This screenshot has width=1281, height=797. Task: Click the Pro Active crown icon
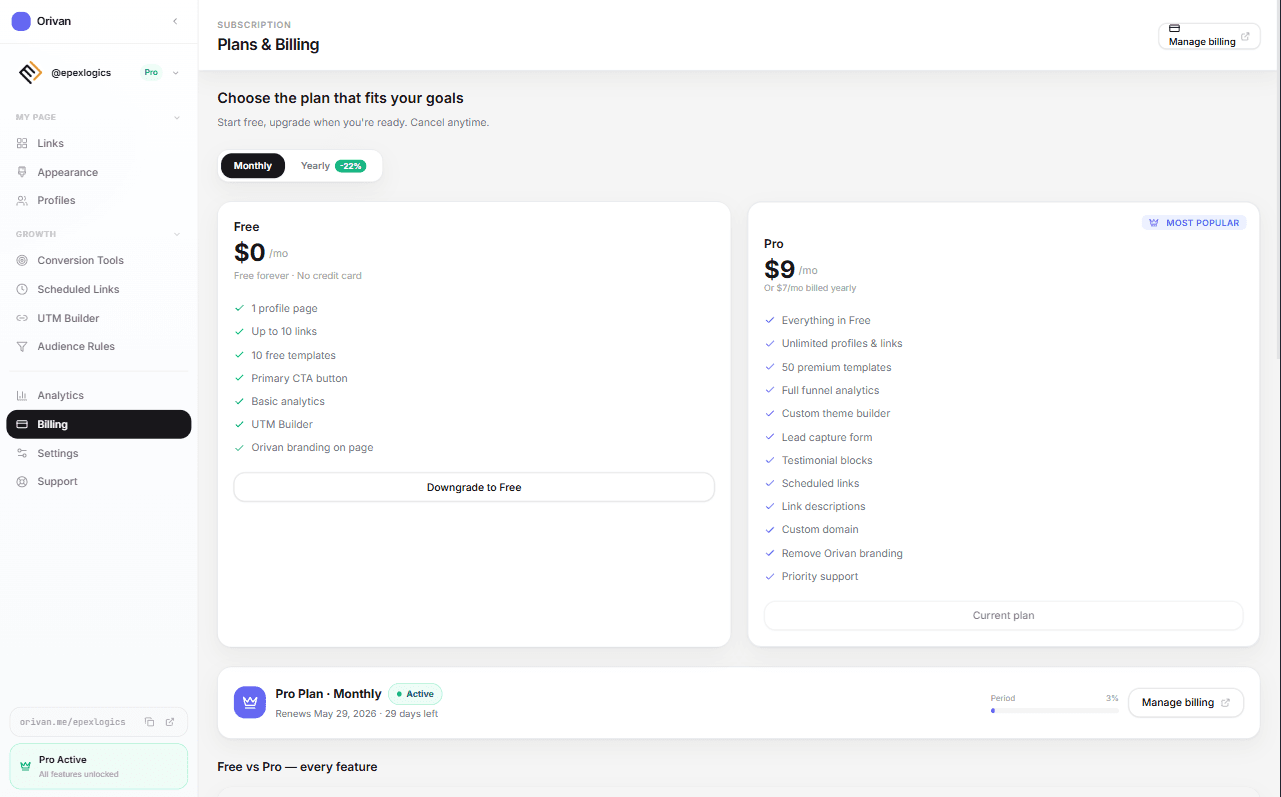click(x=25, y=766)
